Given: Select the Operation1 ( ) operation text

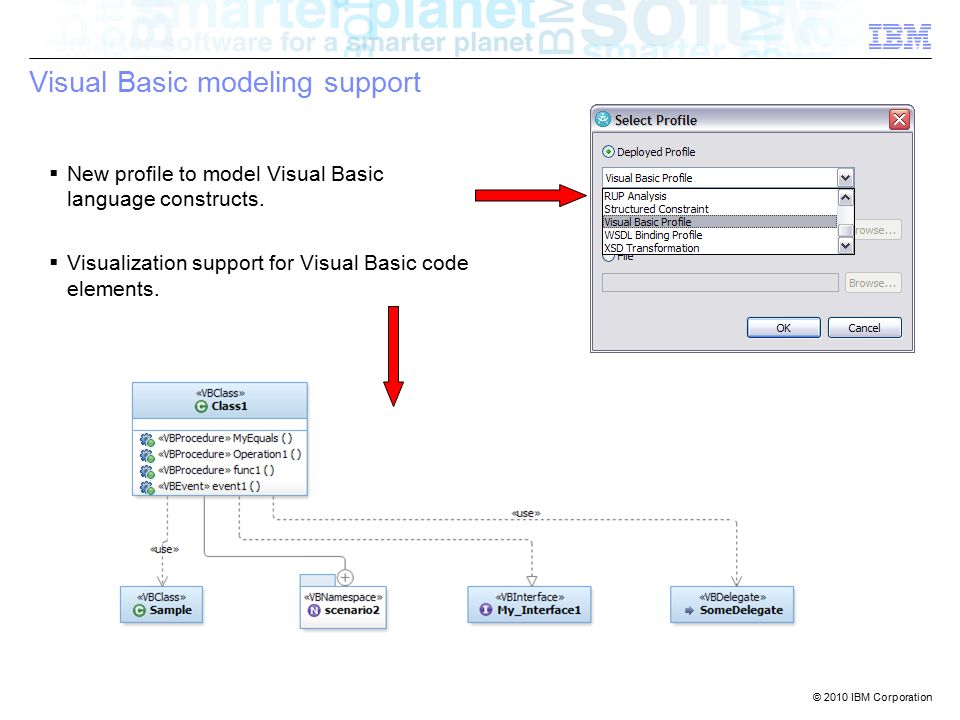Looking at the screenshot, I should (267, 454).
